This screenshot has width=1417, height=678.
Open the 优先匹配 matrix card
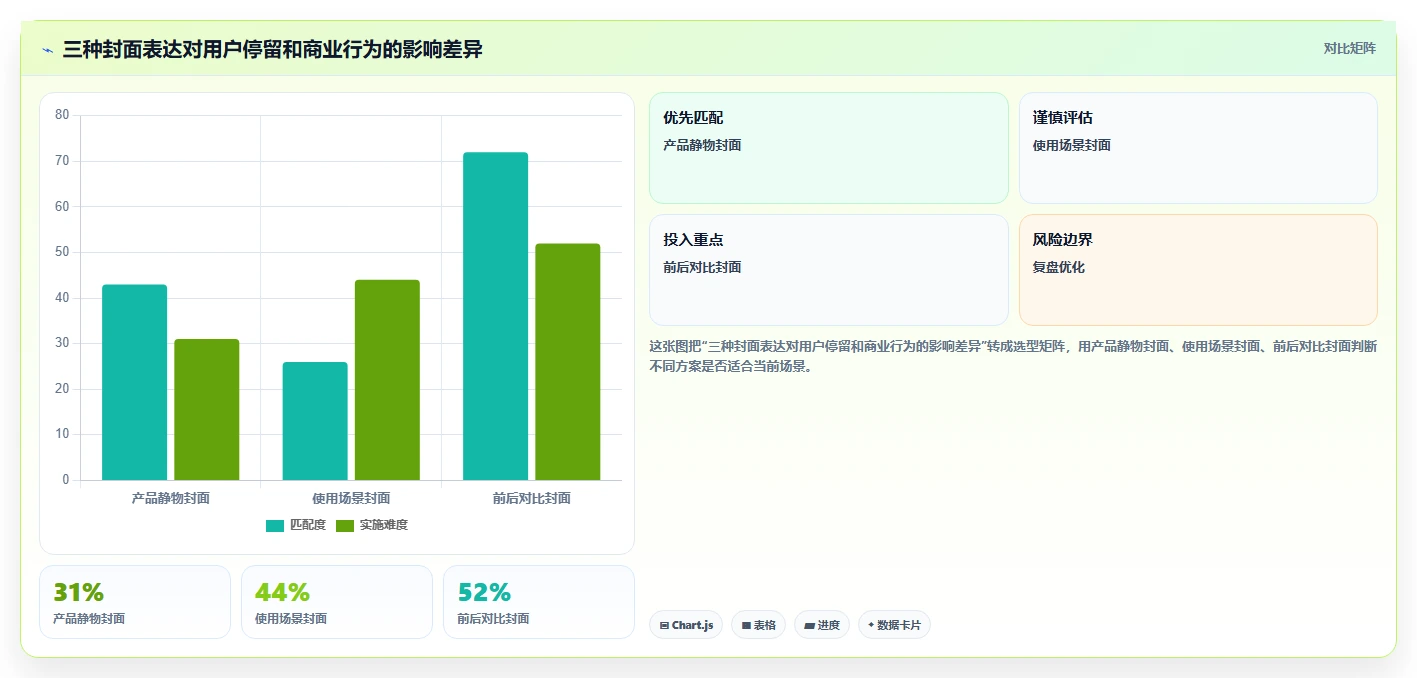829,148
